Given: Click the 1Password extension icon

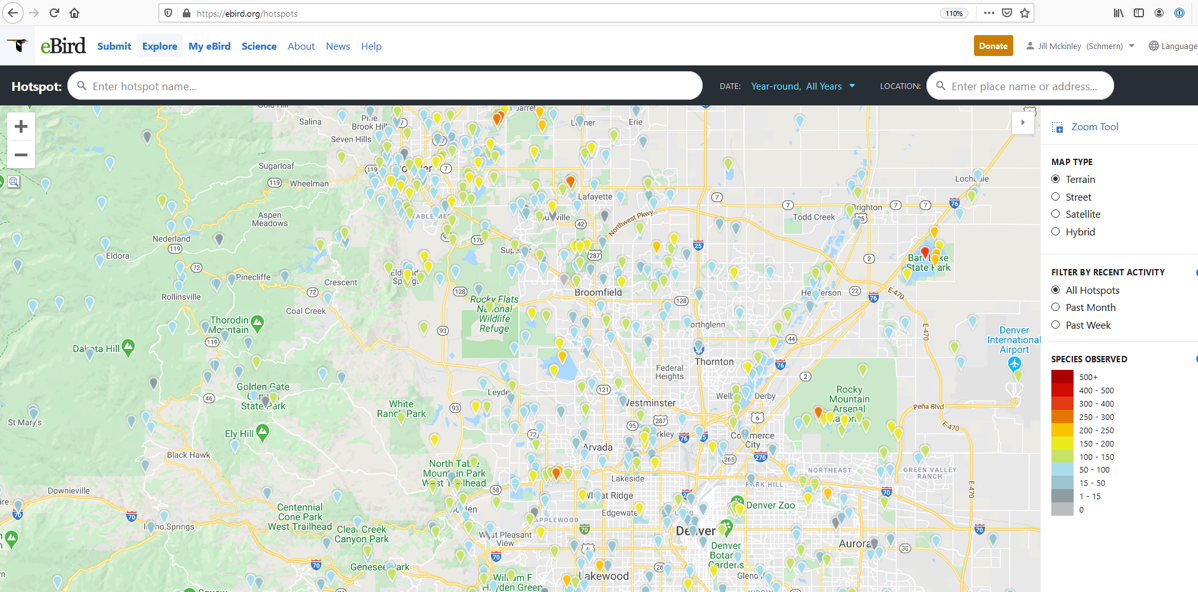Looking at the screenshot, I should click(1180, 13).
